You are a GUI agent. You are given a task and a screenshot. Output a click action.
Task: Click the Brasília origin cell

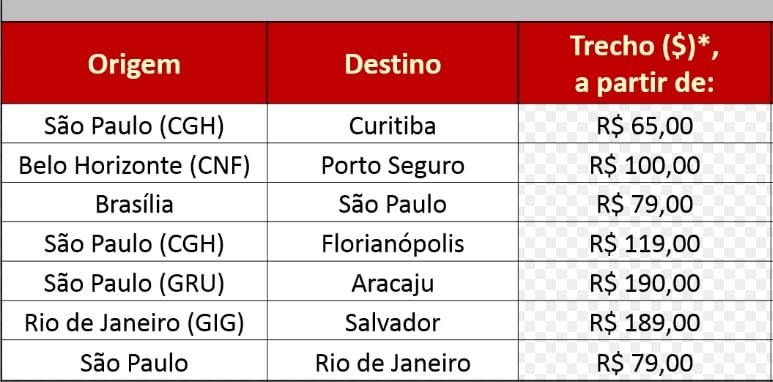(x=134, y=203)
